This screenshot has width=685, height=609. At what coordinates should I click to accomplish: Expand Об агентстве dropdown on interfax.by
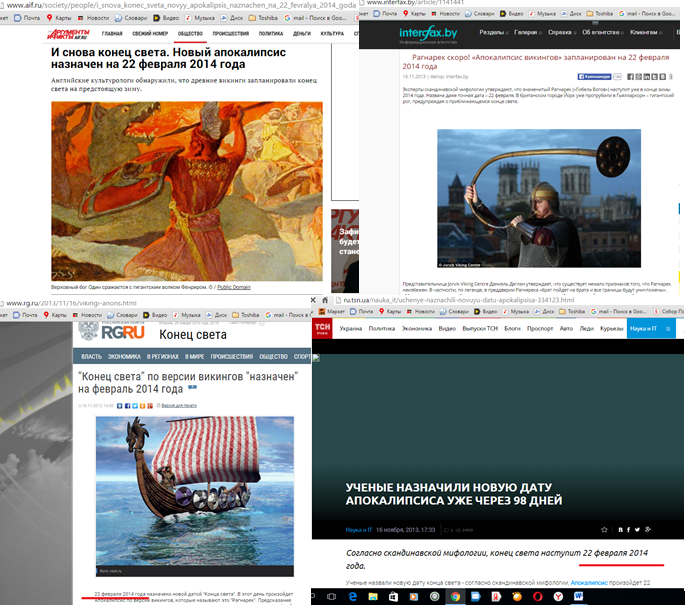[603, 32]
